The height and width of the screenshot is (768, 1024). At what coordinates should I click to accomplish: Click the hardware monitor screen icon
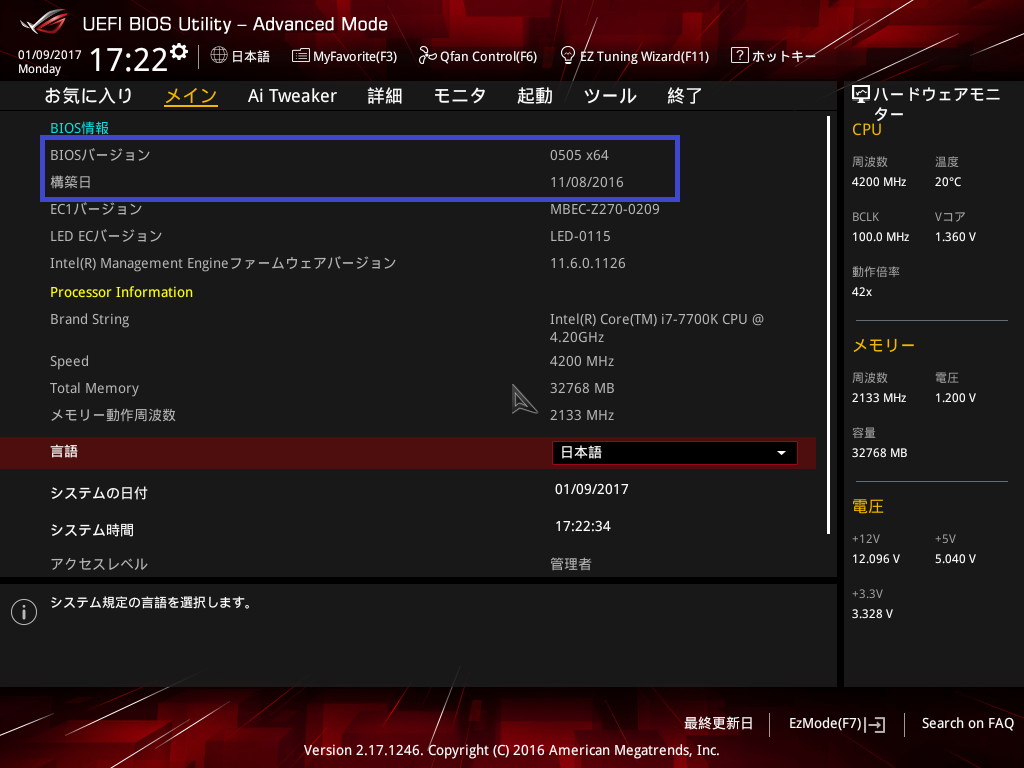861,94
